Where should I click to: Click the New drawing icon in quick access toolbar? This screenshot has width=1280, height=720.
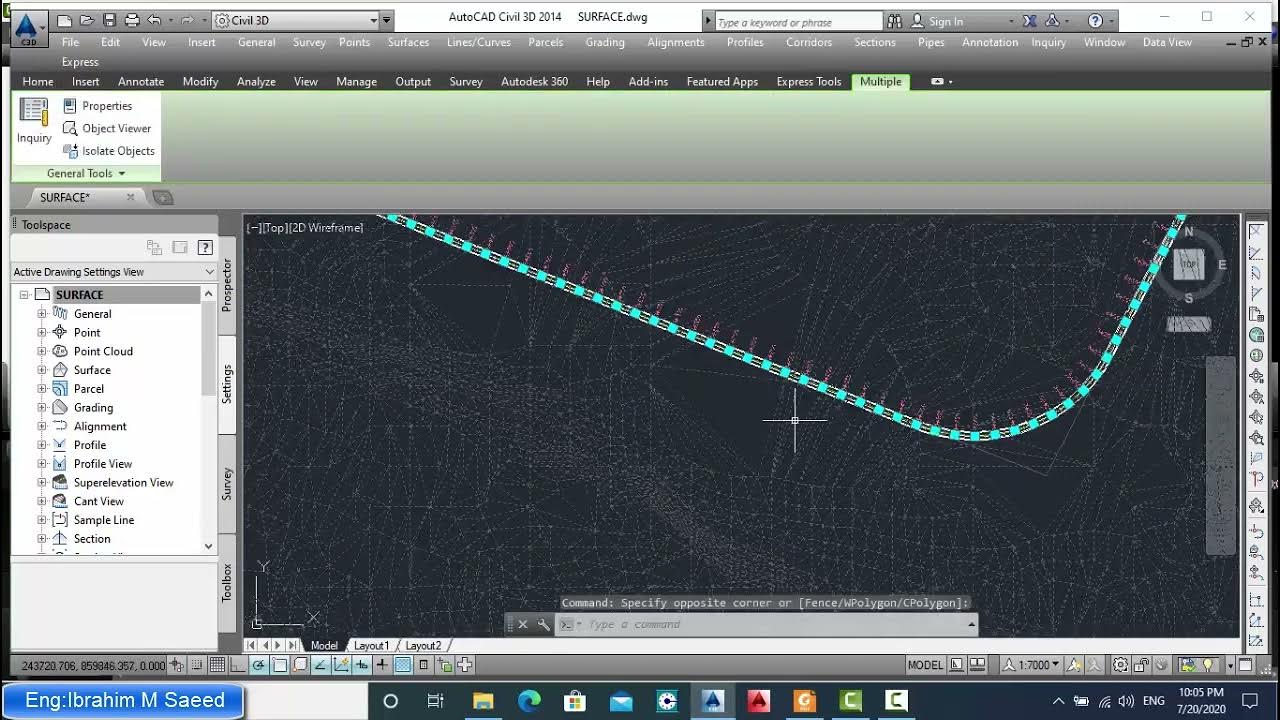pyautogui.click(x=64, y=20)
